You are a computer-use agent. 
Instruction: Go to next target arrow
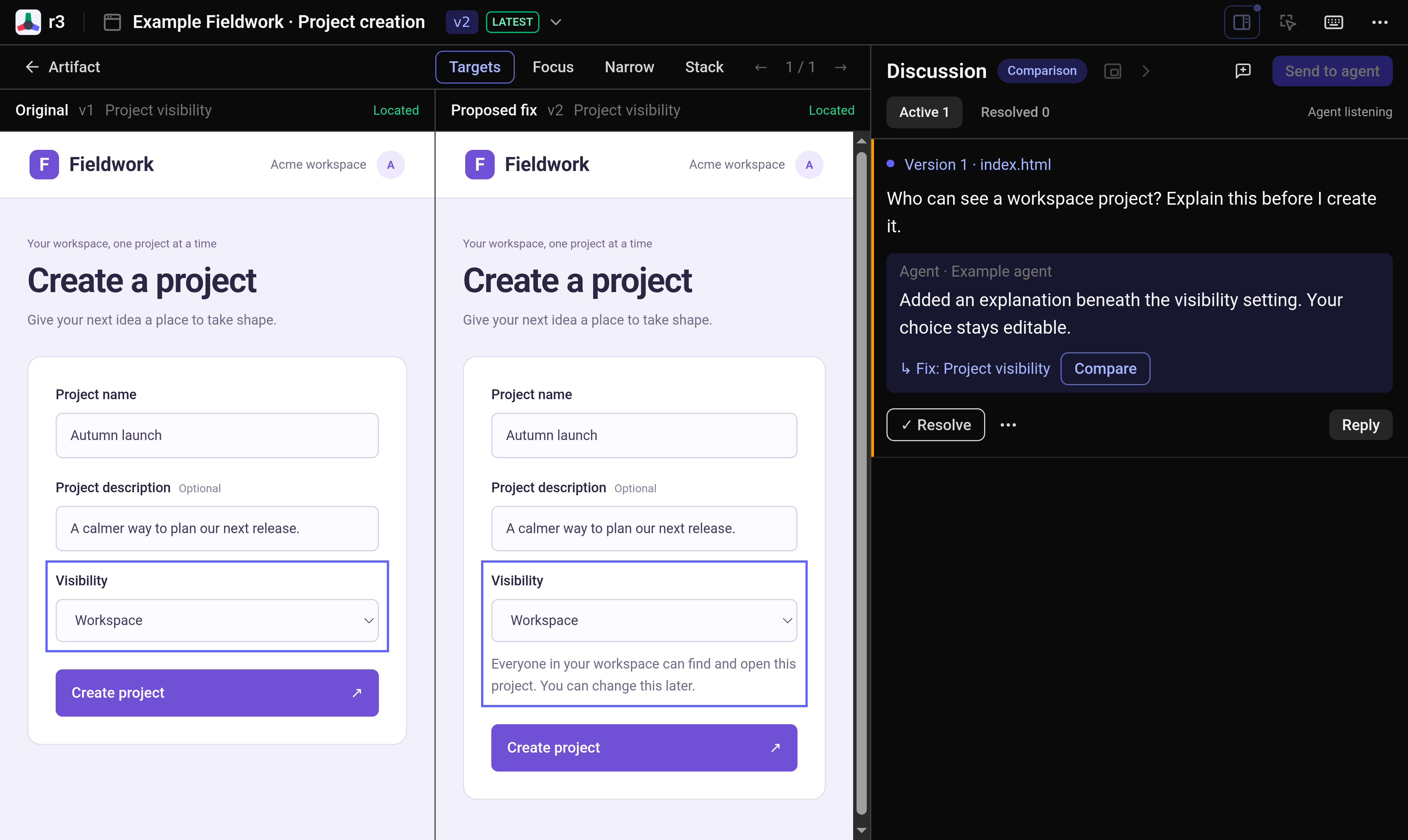[x=841, y=67]
